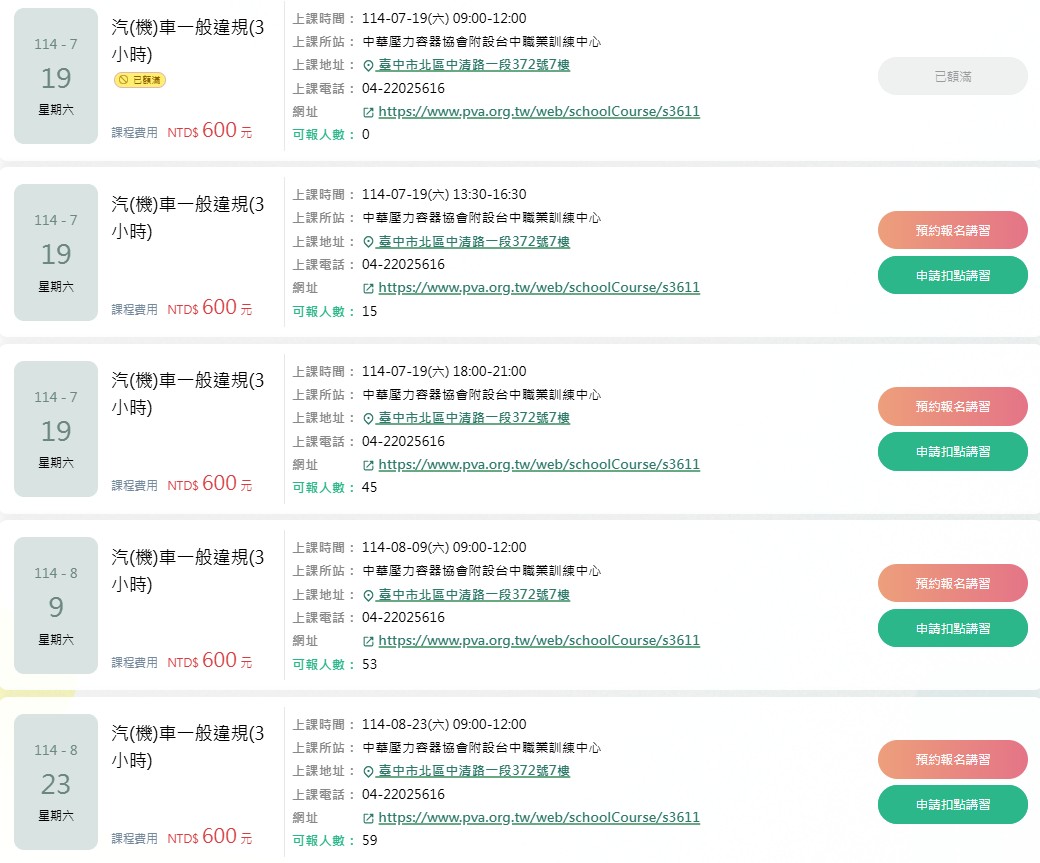Click map pin icon in the 18:00-21:00 course
Image resolution: width=1040 pixels, height=863 pixels.
point(369,419)
